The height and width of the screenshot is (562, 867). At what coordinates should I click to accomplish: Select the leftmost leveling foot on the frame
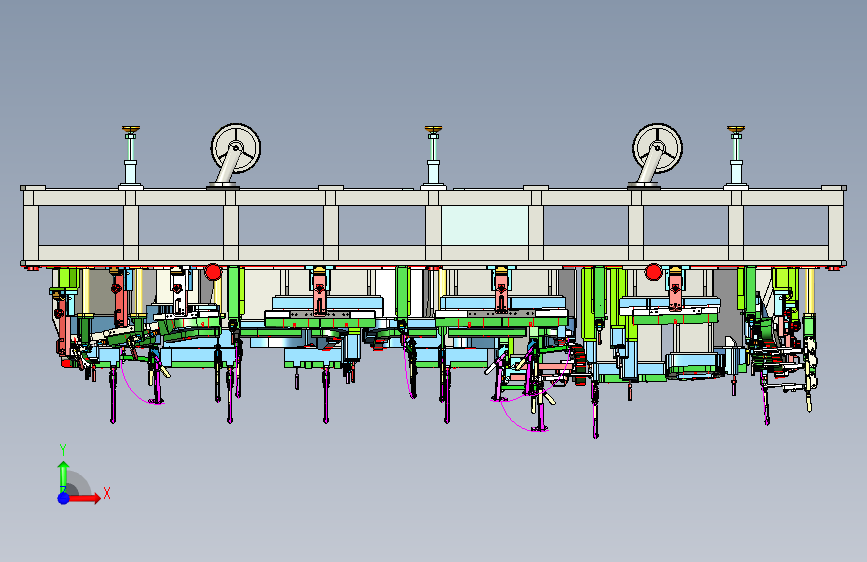pos(131,158)
